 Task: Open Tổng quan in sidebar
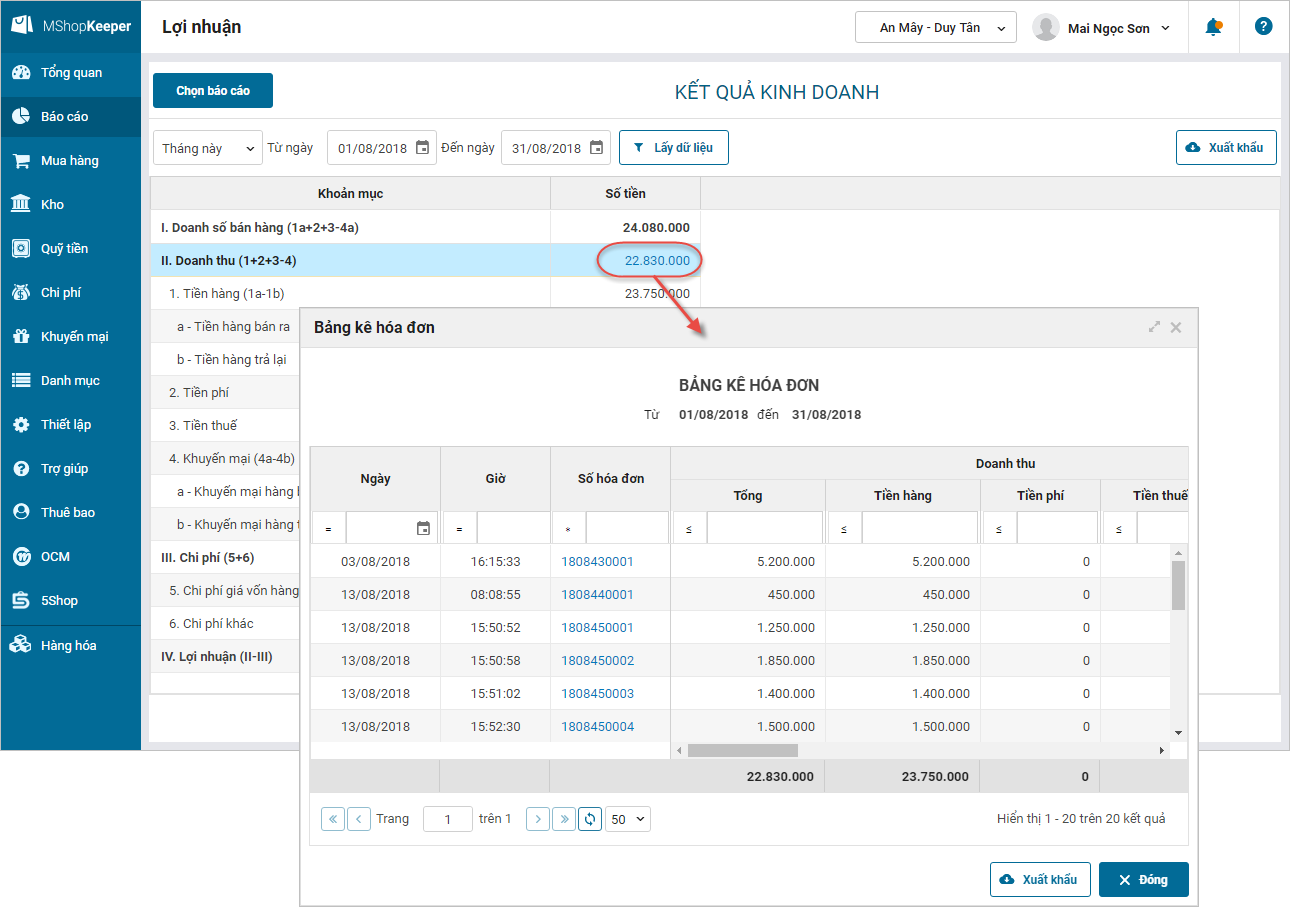pos(71,73)
